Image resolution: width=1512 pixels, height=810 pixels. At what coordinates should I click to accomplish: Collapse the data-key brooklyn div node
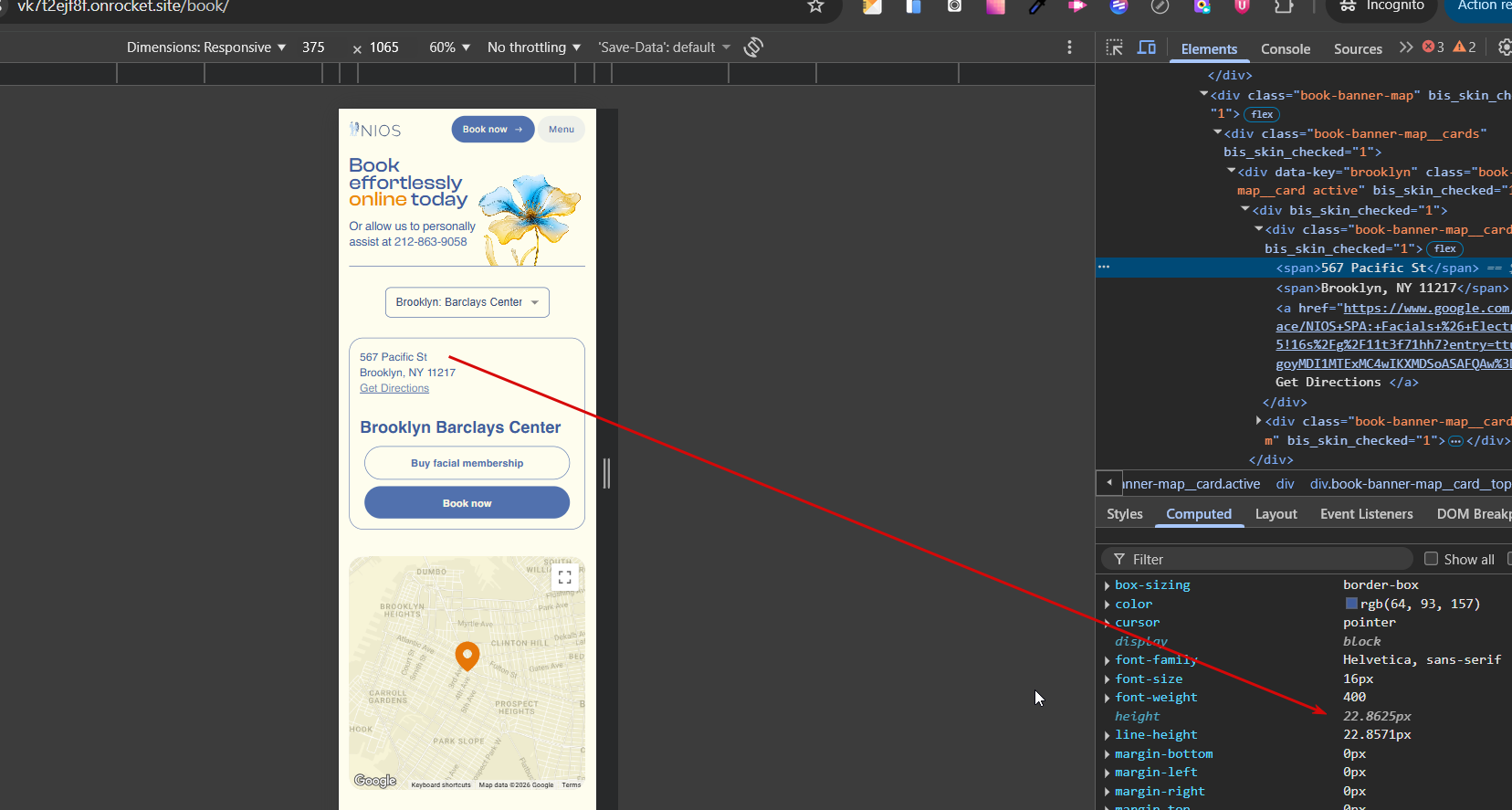(1232, 171)
